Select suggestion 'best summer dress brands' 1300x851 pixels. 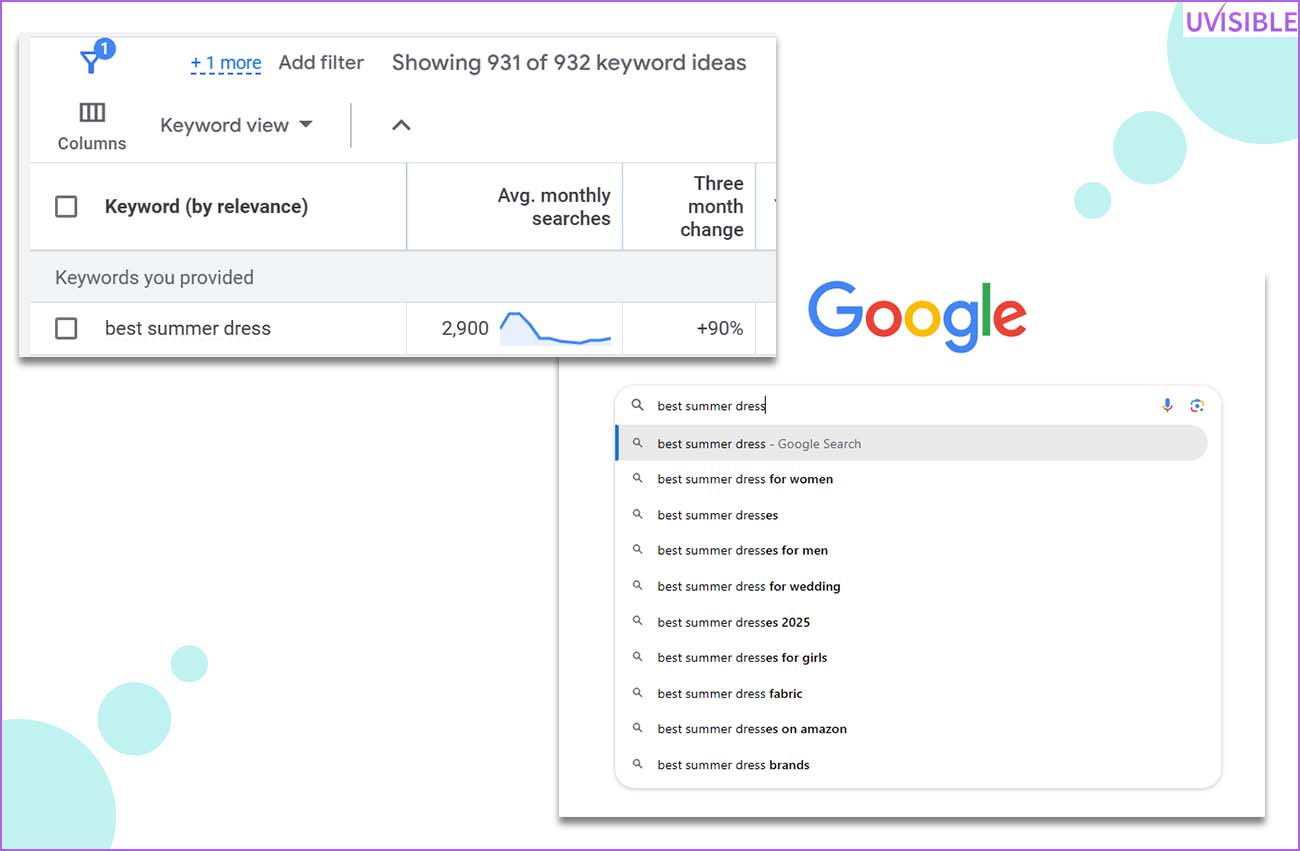coord(911,765)
